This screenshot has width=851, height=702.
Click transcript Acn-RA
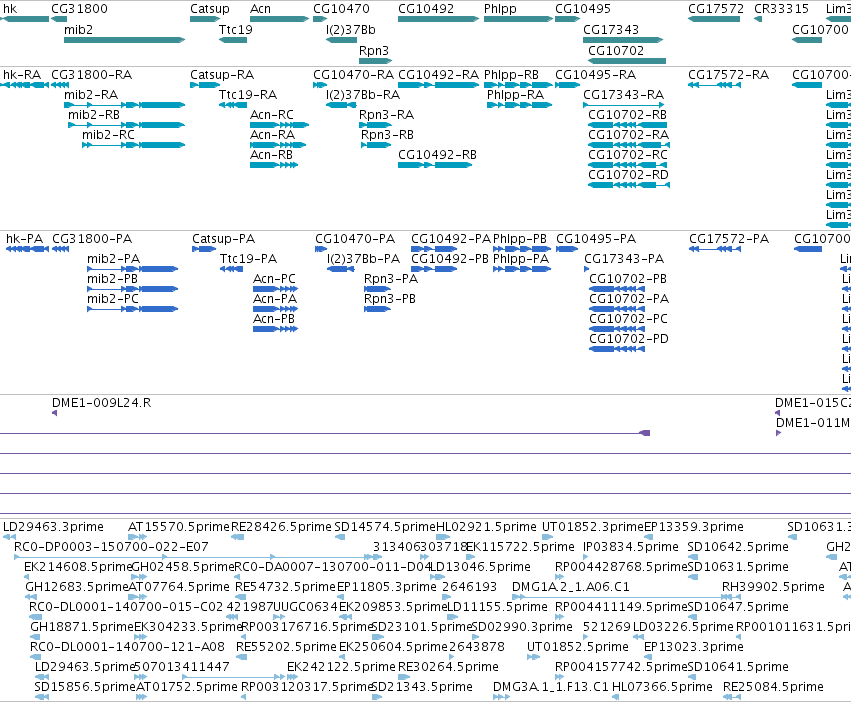coord(278,145)
